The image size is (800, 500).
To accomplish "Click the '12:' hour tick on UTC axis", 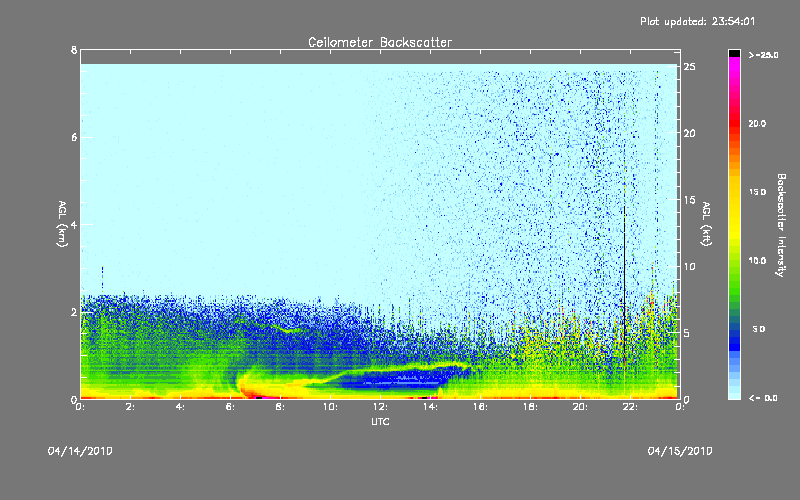I will tap(380, 407).
